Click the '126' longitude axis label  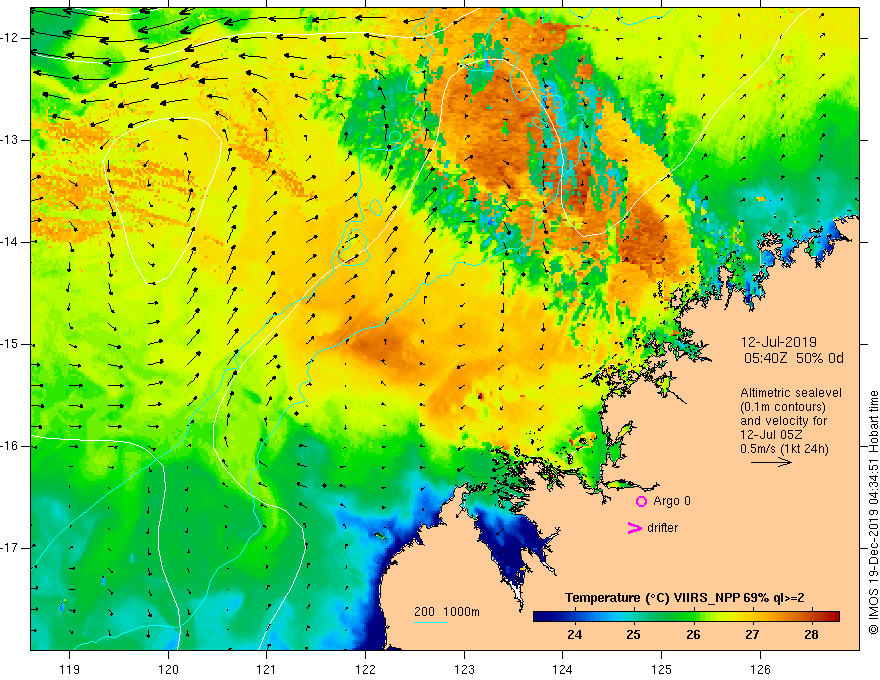pyautogui.click(x=760, y=670)
